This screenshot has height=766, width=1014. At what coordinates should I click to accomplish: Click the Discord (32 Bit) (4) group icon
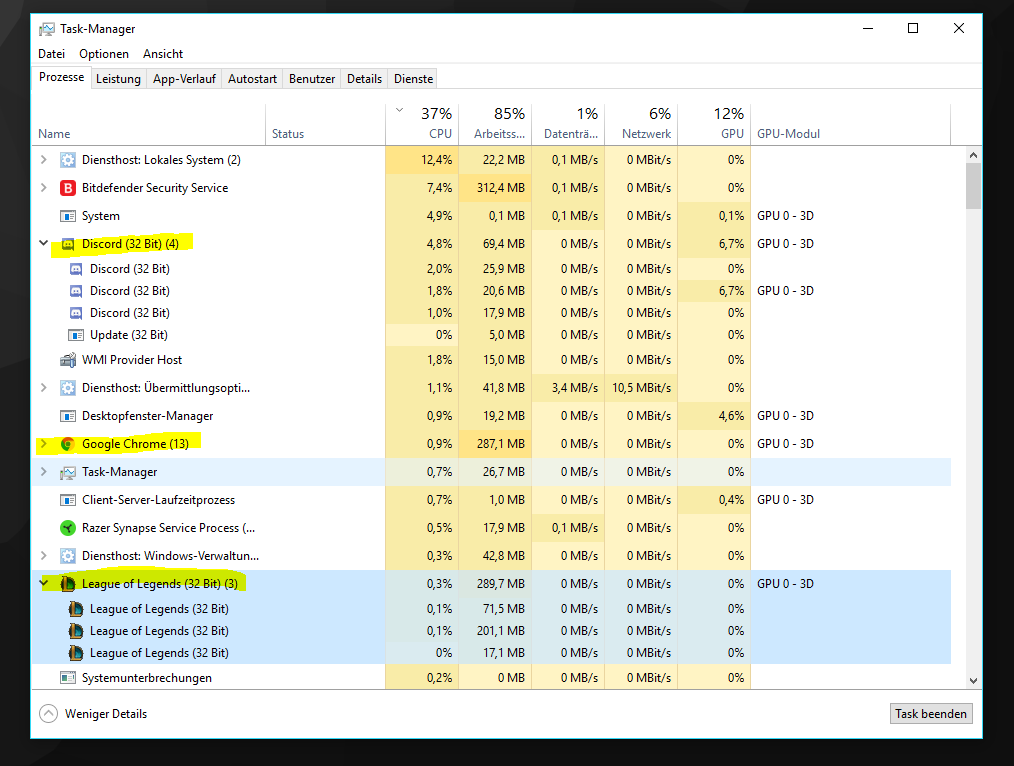pos(67,244)
